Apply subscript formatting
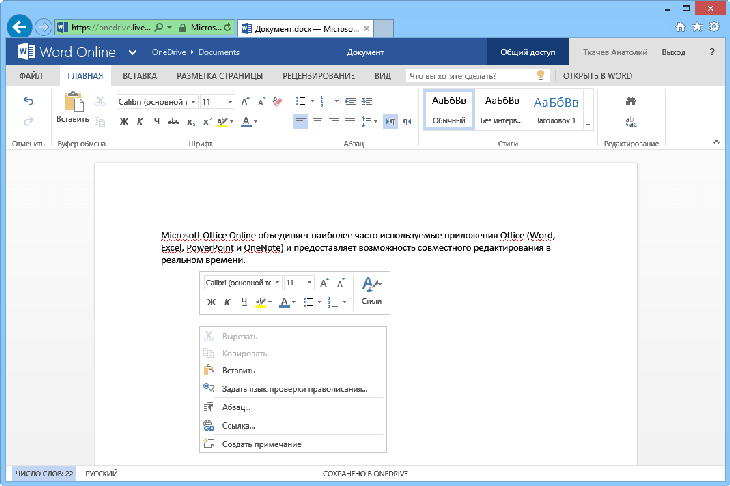 click(x=191, y=122)
